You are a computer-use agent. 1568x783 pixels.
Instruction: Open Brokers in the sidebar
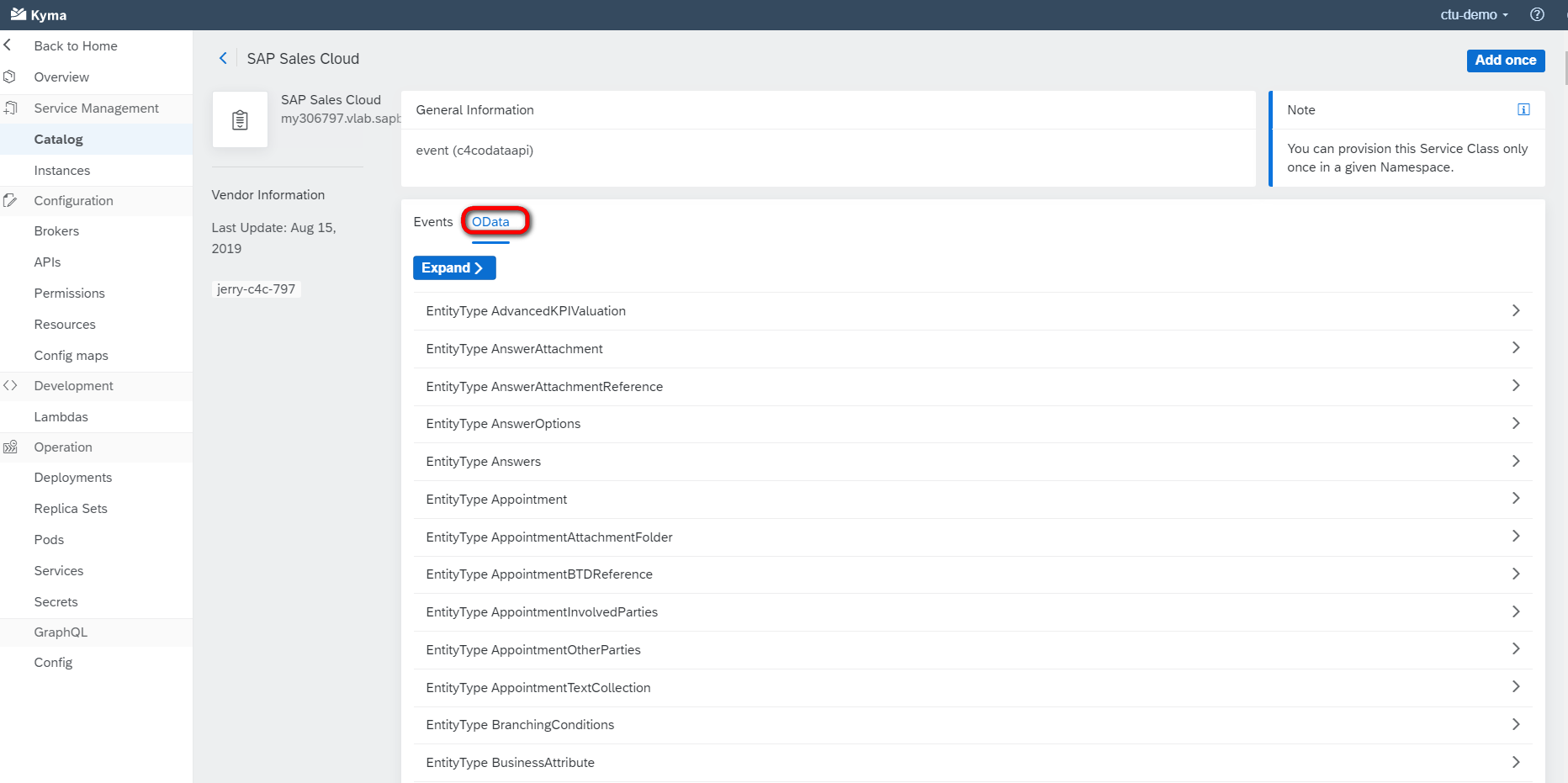56,230
